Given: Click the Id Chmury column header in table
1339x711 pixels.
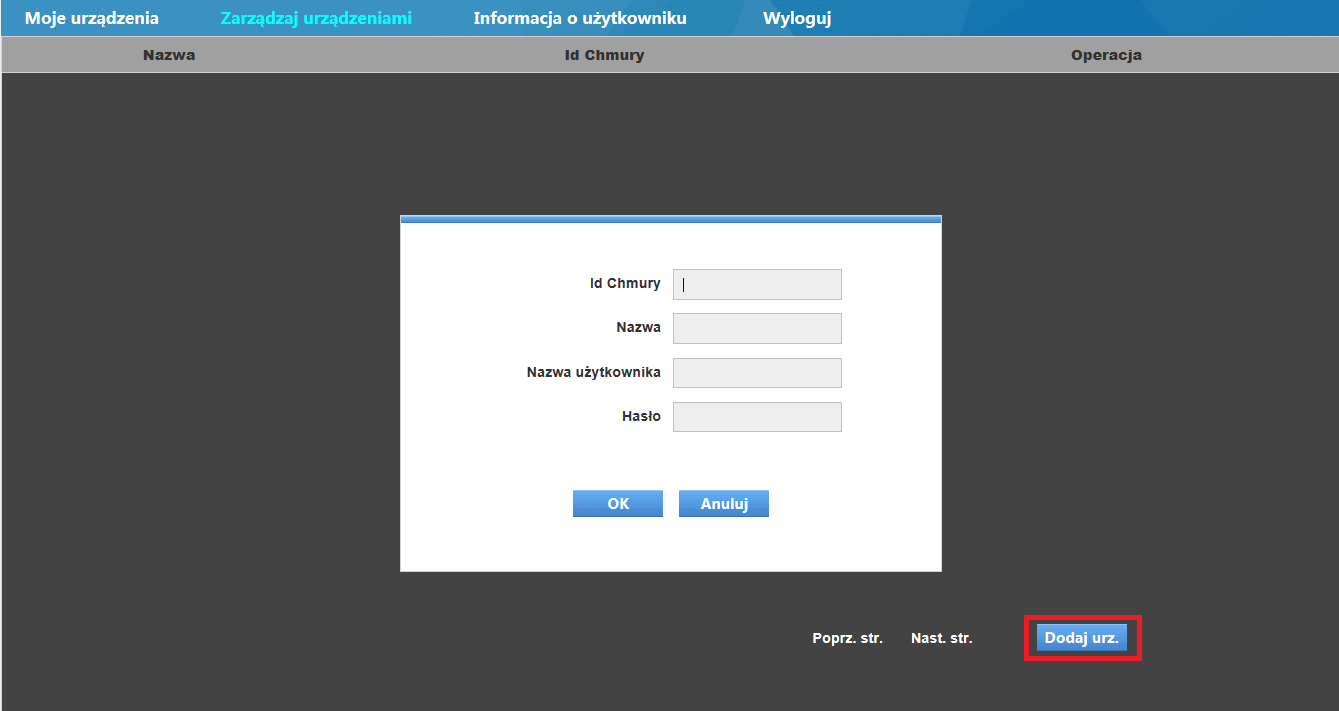Looking at the screenshot, I should [605, 55].
